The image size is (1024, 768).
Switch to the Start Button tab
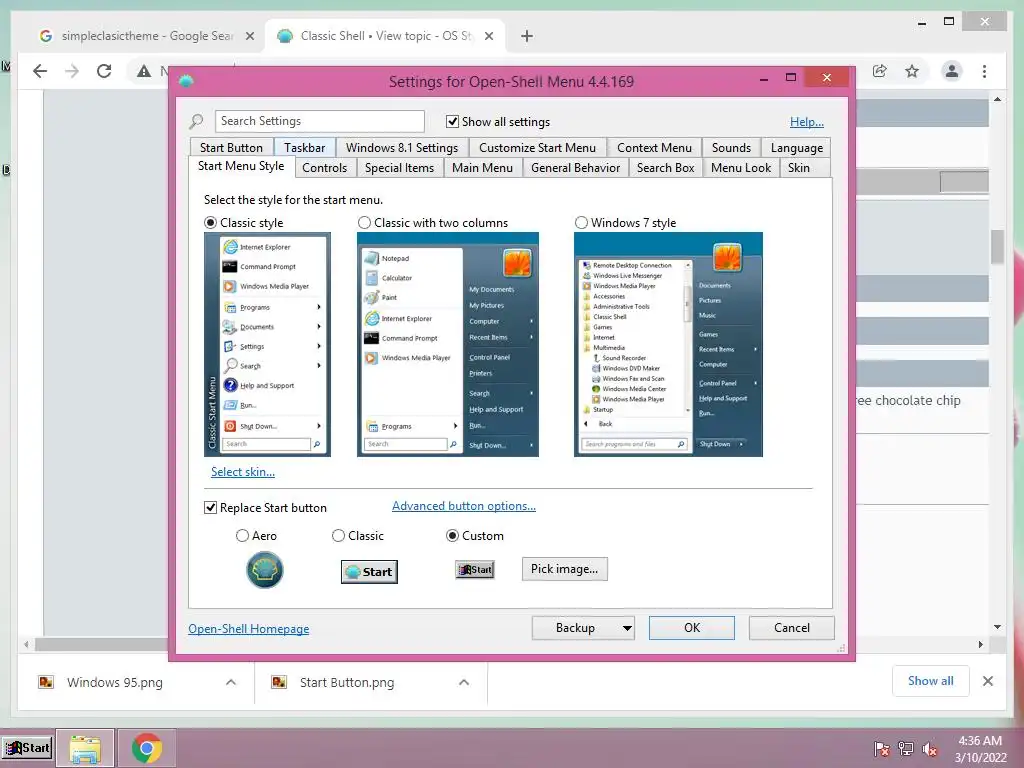coord(231,148)
